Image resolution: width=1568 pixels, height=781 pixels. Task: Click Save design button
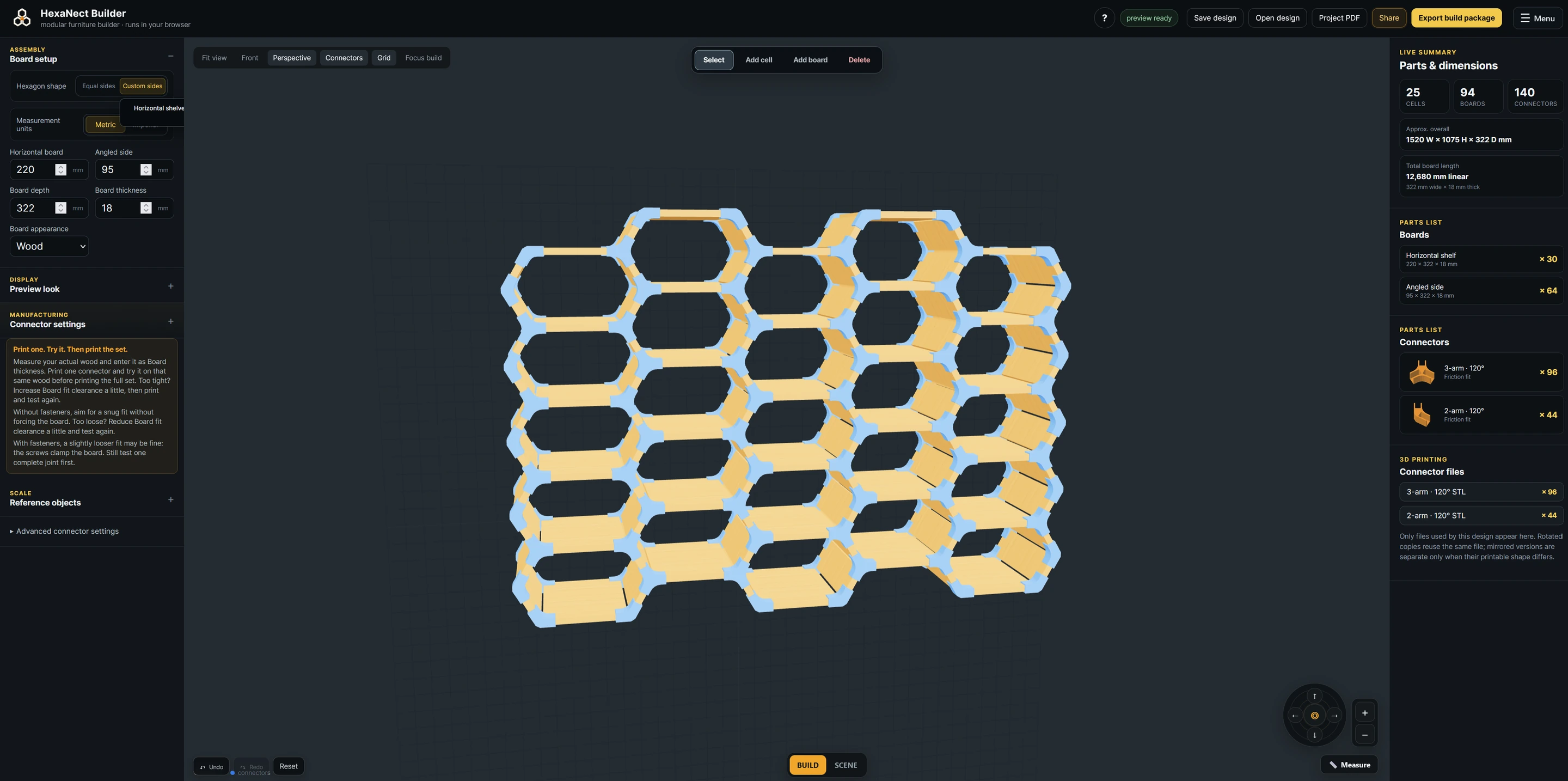tap(1214, 17)
